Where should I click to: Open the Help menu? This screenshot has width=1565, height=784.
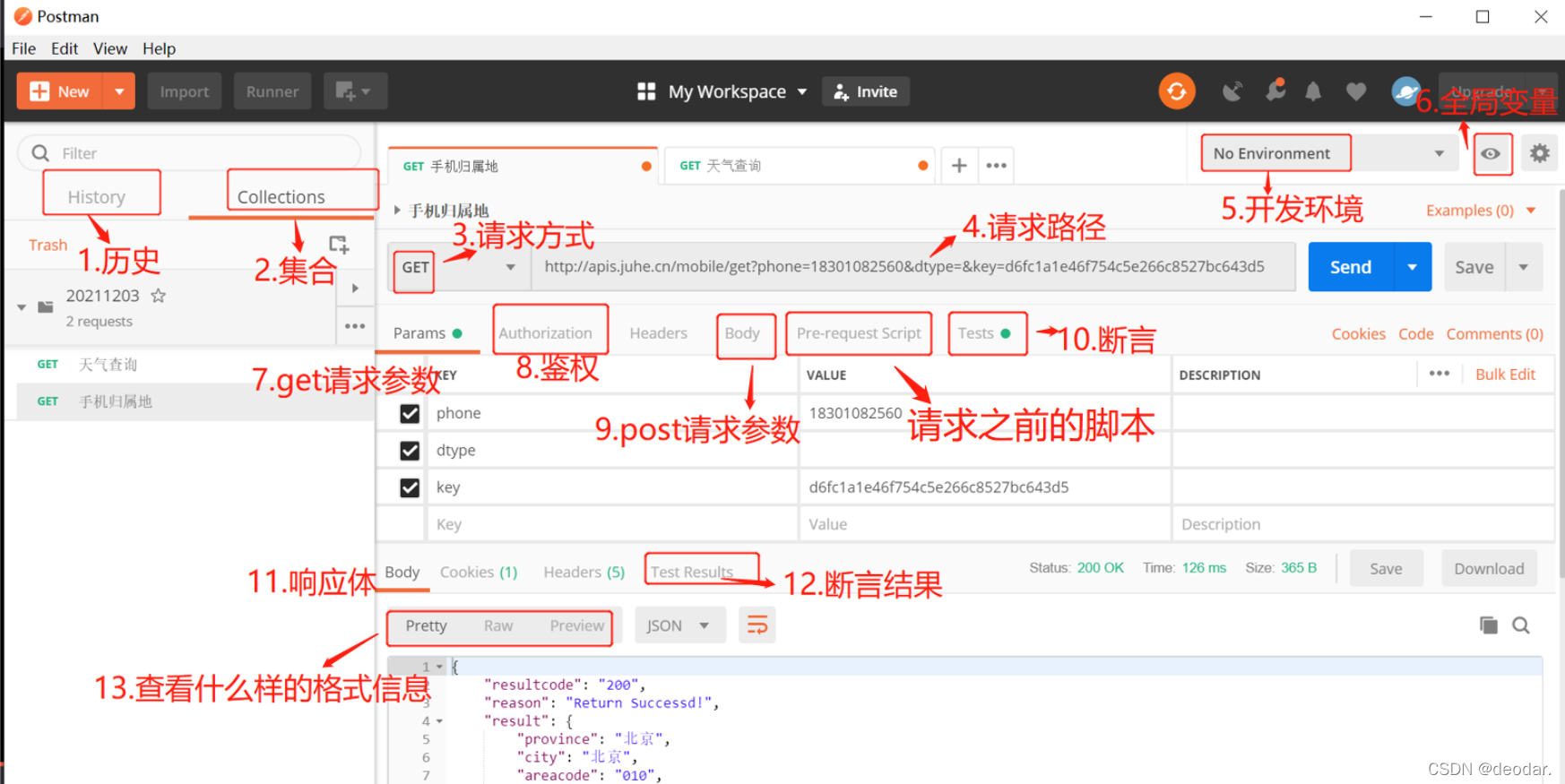(159, 48)
